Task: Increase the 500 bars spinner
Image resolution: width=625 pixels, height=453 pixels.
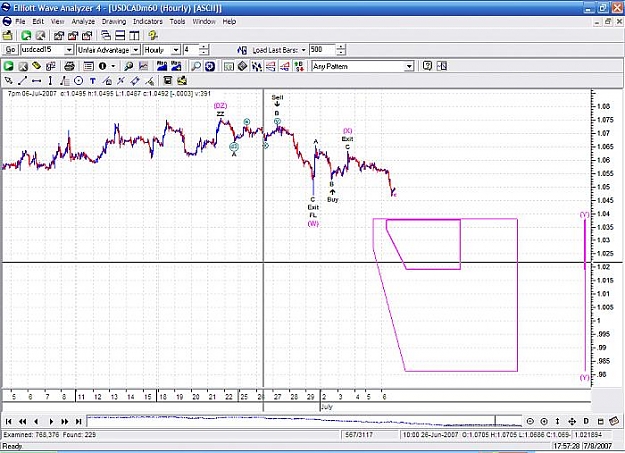Action: pyautogui.click(x=341, y=47)
